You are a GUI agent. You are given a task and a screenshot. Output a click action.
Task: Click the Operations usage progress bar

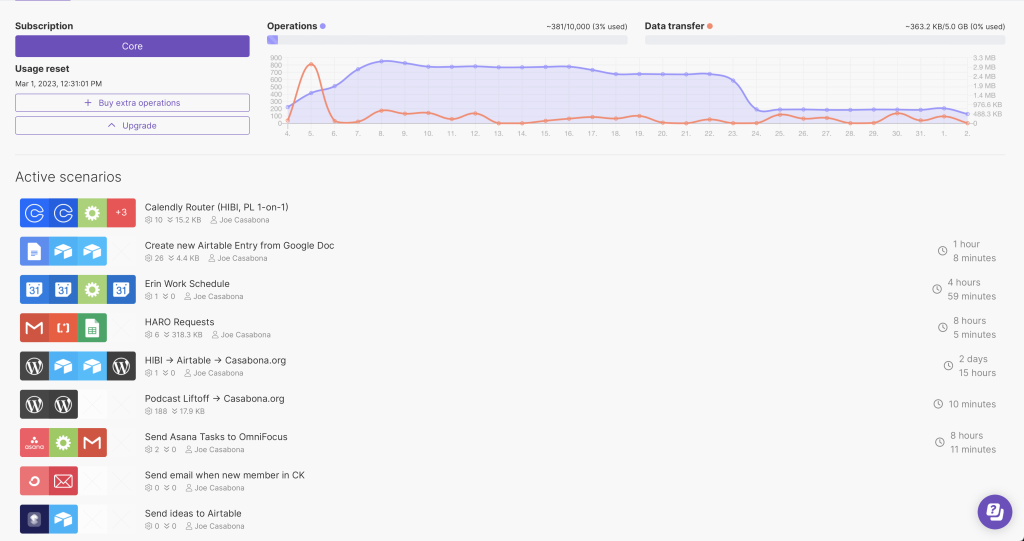tap(447, 40)
